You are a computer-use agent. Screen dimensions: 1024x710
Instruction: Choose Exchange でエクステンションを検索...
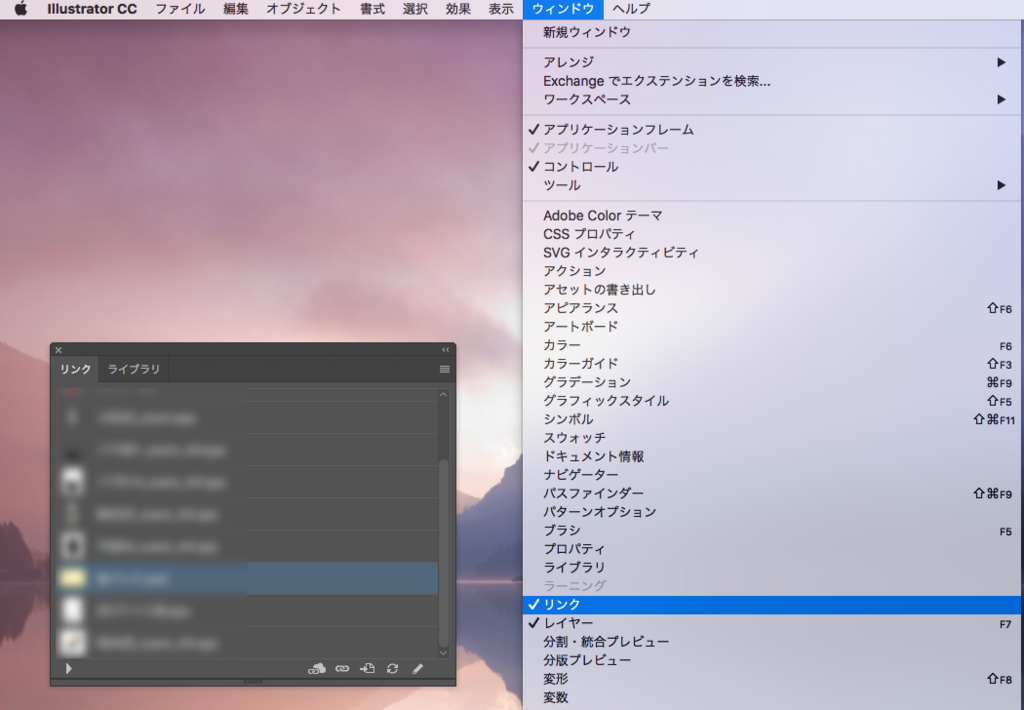tap(773, 81)
